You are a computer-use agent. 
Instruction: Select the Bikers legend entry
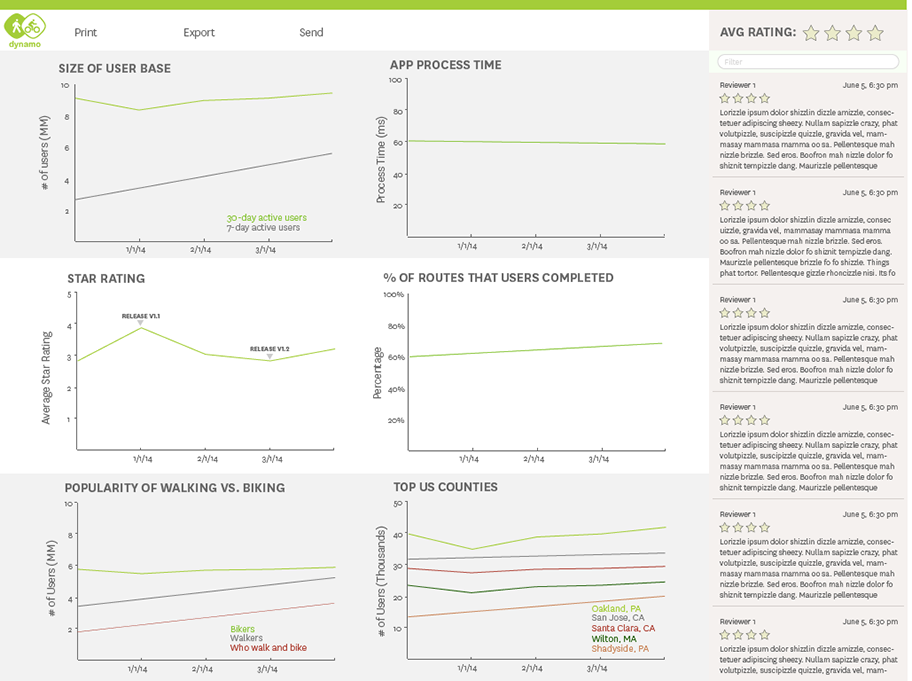pos(243,629)
